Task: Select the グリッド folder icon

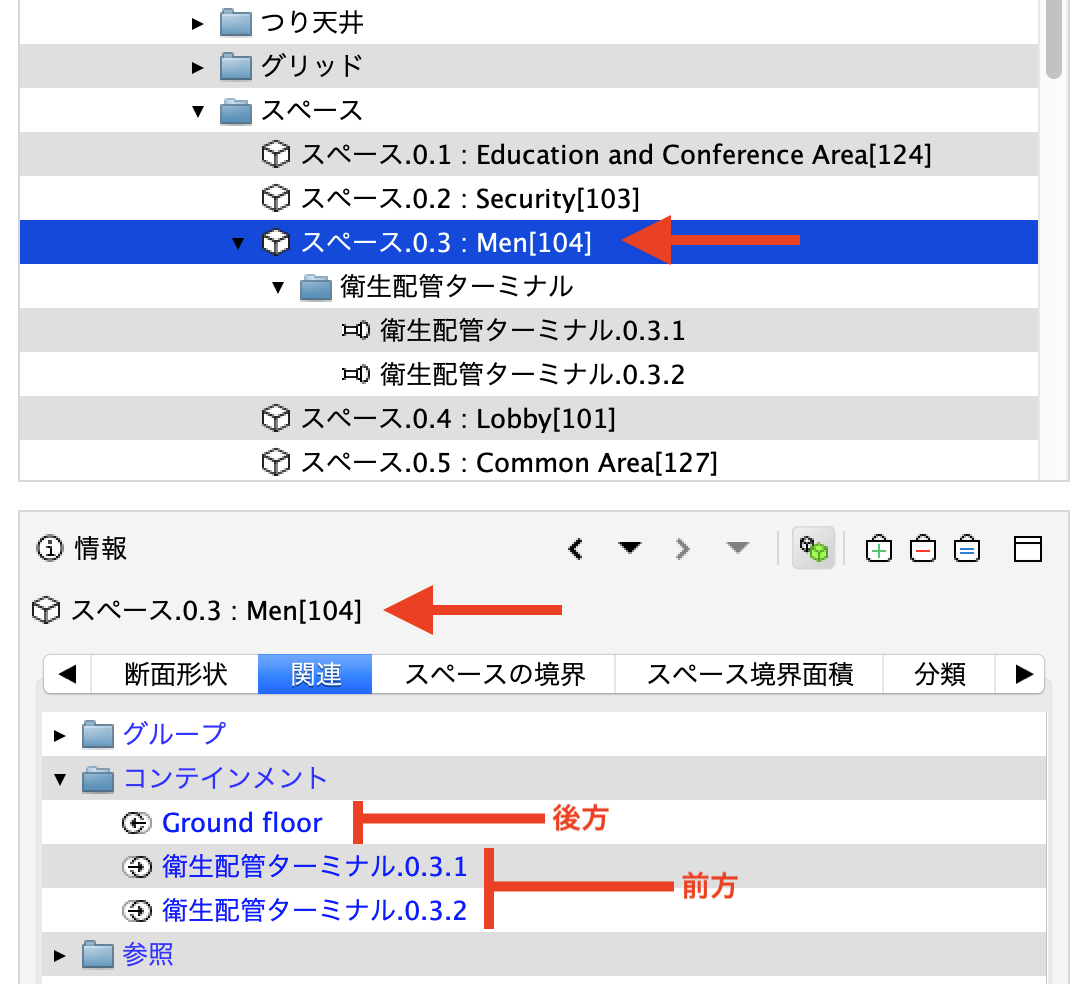Action: pyautogui.click(x=236, y=67)
